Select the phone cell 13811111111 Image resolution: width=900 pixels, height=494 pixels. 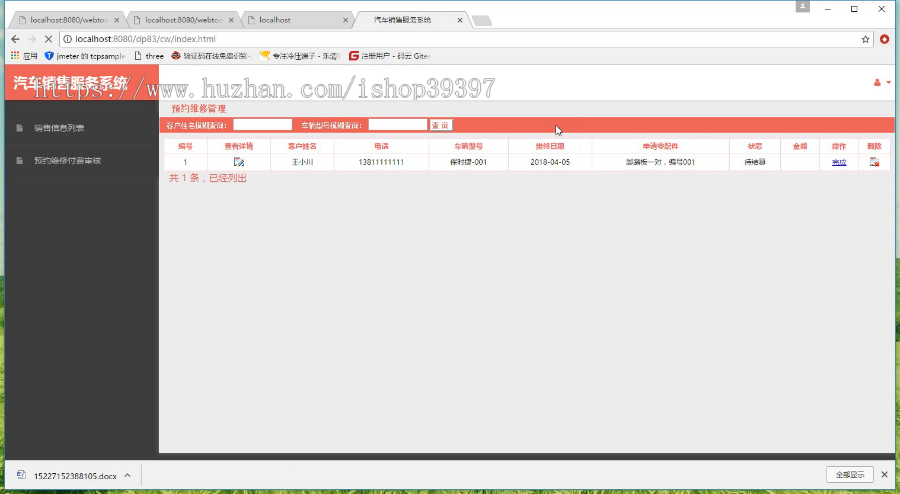click(x=381, y=162)
